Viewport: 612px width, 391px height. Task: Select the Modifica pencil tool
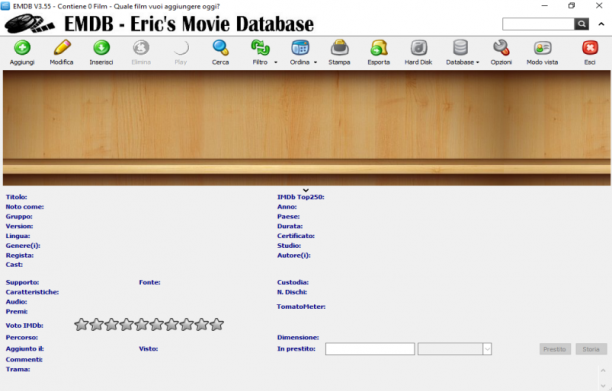(x=62, y=48)
